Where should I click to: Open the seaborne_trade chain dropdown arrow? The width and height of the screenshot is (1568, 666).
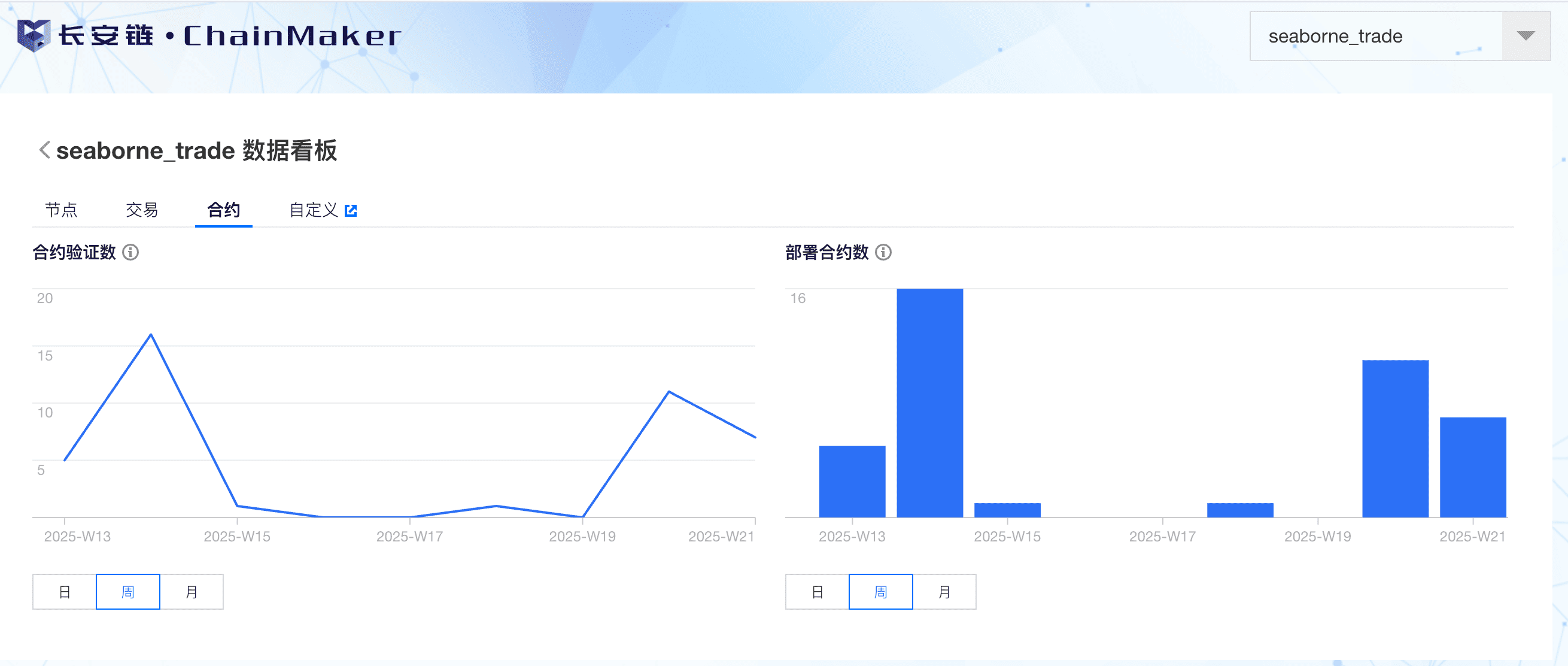coord(1526,36)
